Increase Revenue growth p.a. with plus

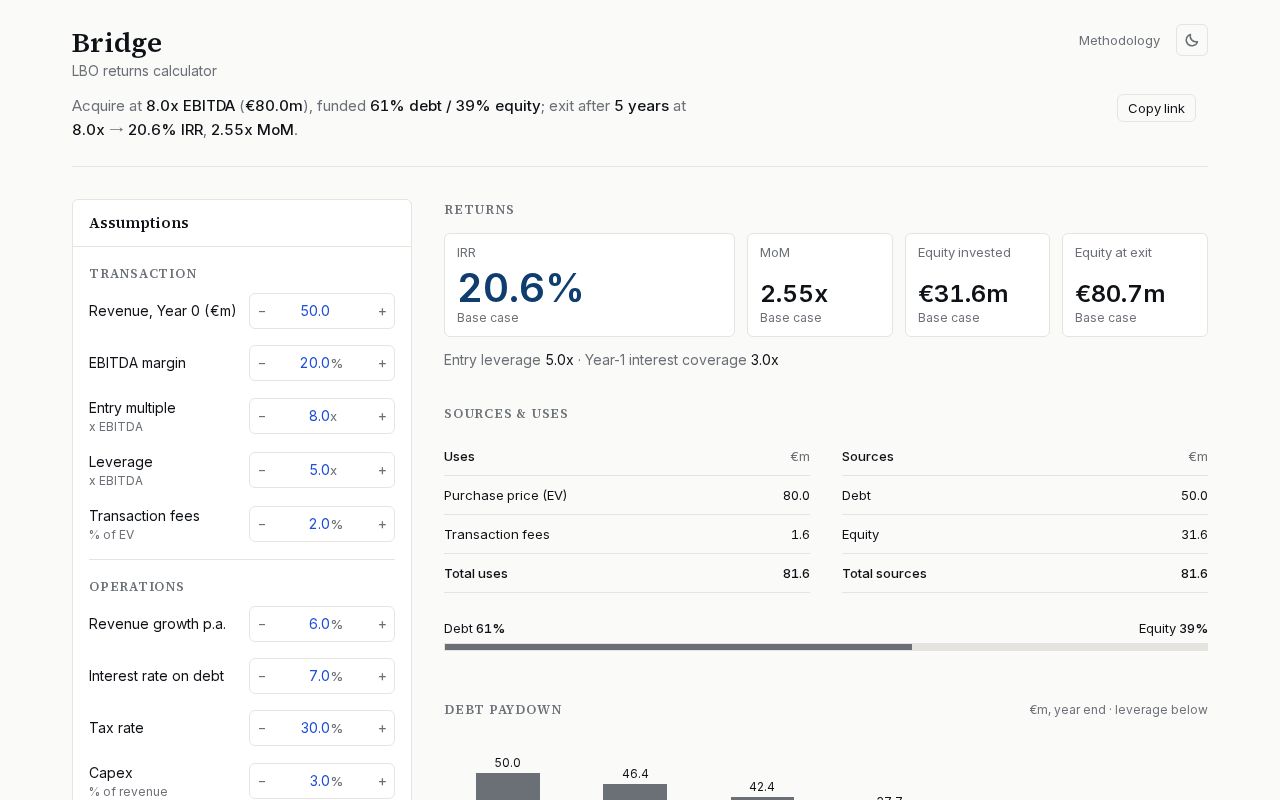coord(382,624)
